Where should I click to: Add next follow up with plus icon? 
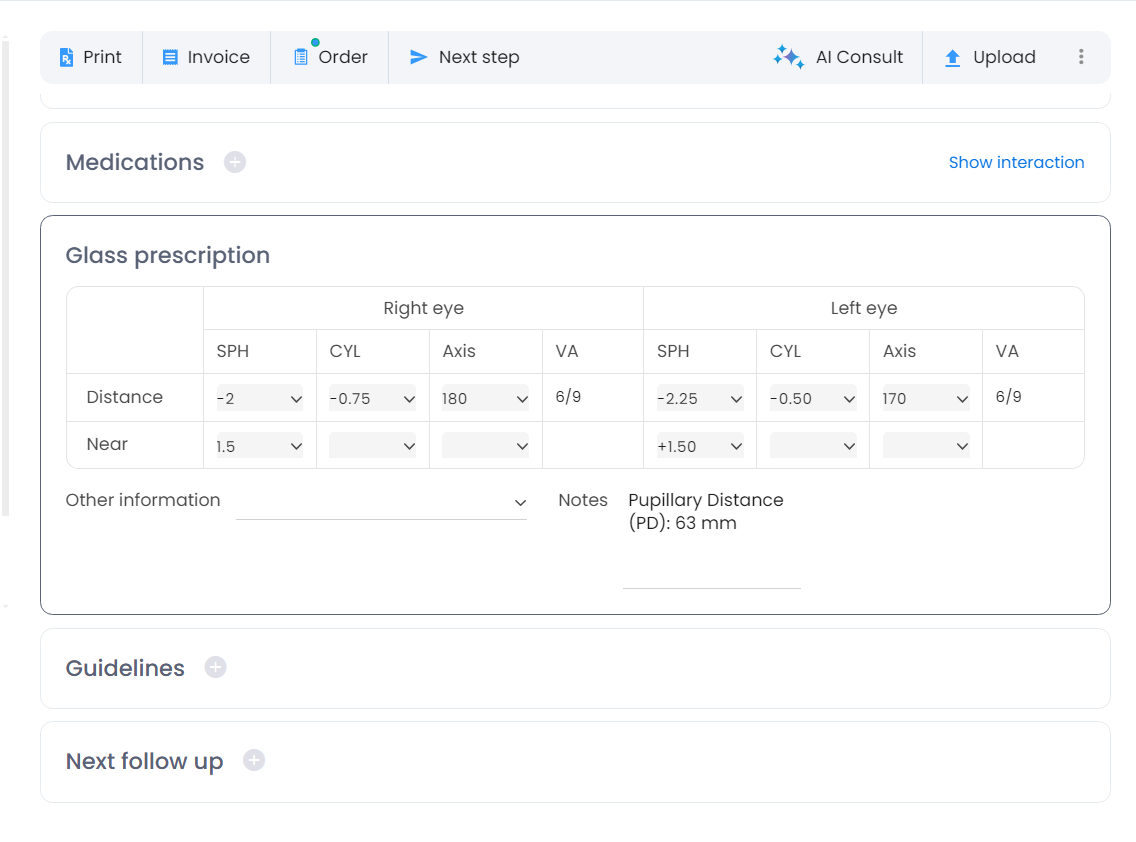[x=254, y=761]
